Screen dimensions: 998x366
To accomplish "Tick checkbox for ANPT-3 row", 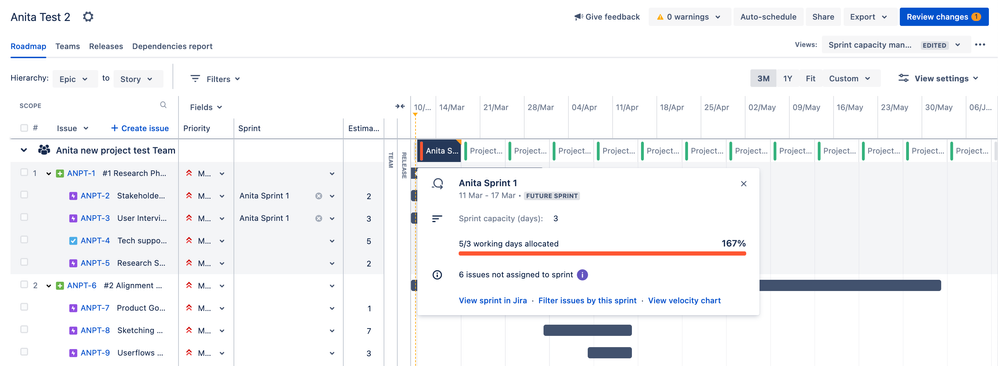I will [24, 217].
